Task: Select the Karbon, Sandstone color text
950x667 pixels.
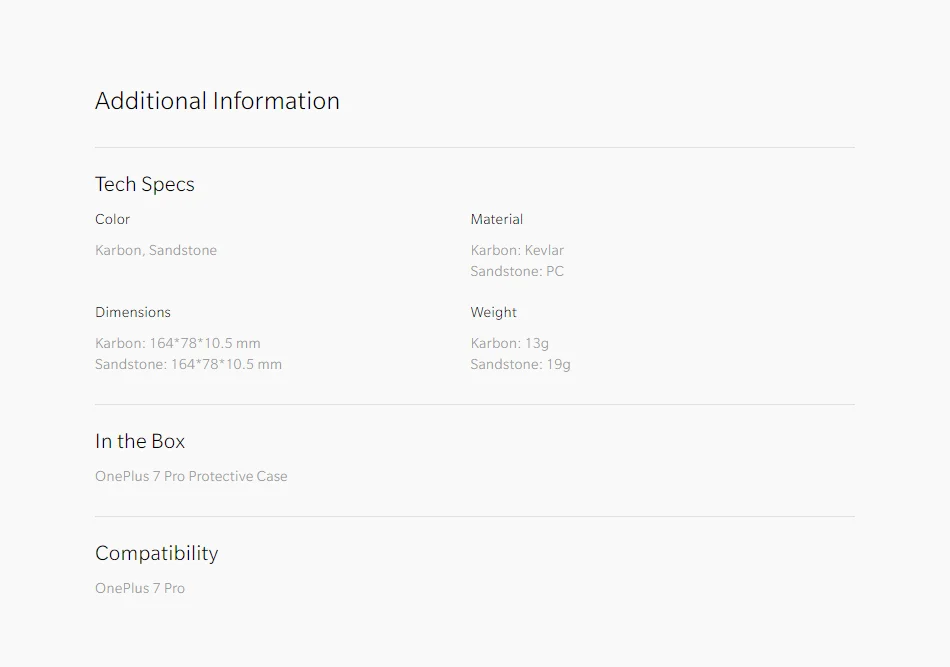Action: (156, 250)
